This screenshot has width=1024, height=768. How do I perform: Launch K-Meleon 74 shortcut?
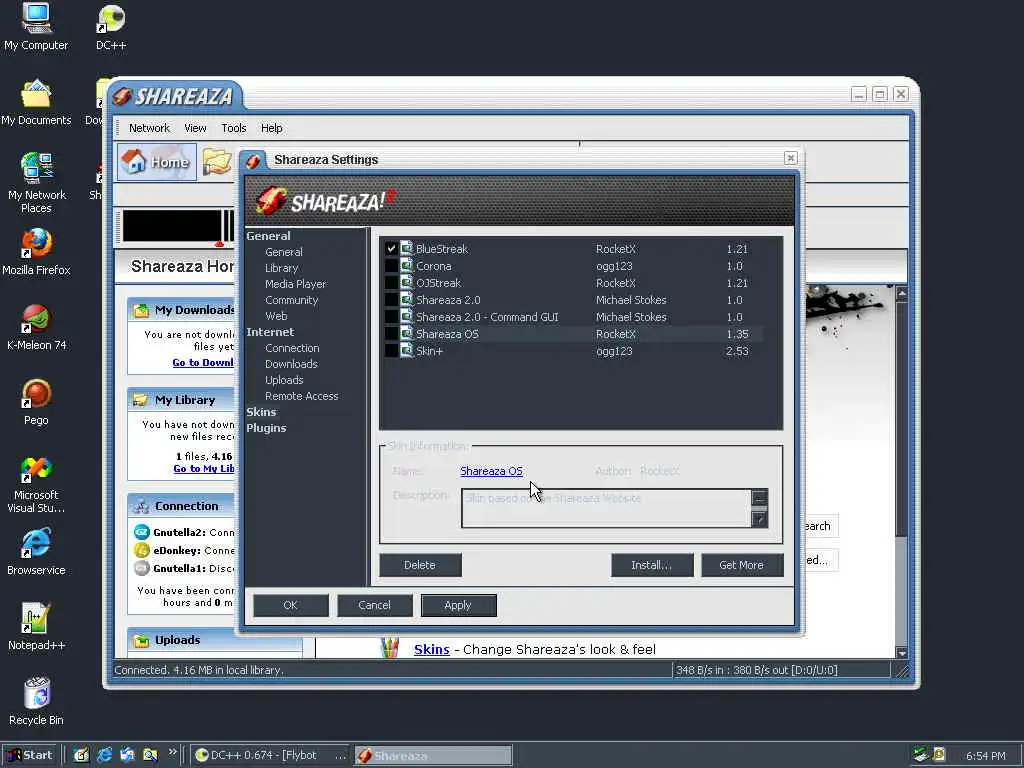coord(36,327)
